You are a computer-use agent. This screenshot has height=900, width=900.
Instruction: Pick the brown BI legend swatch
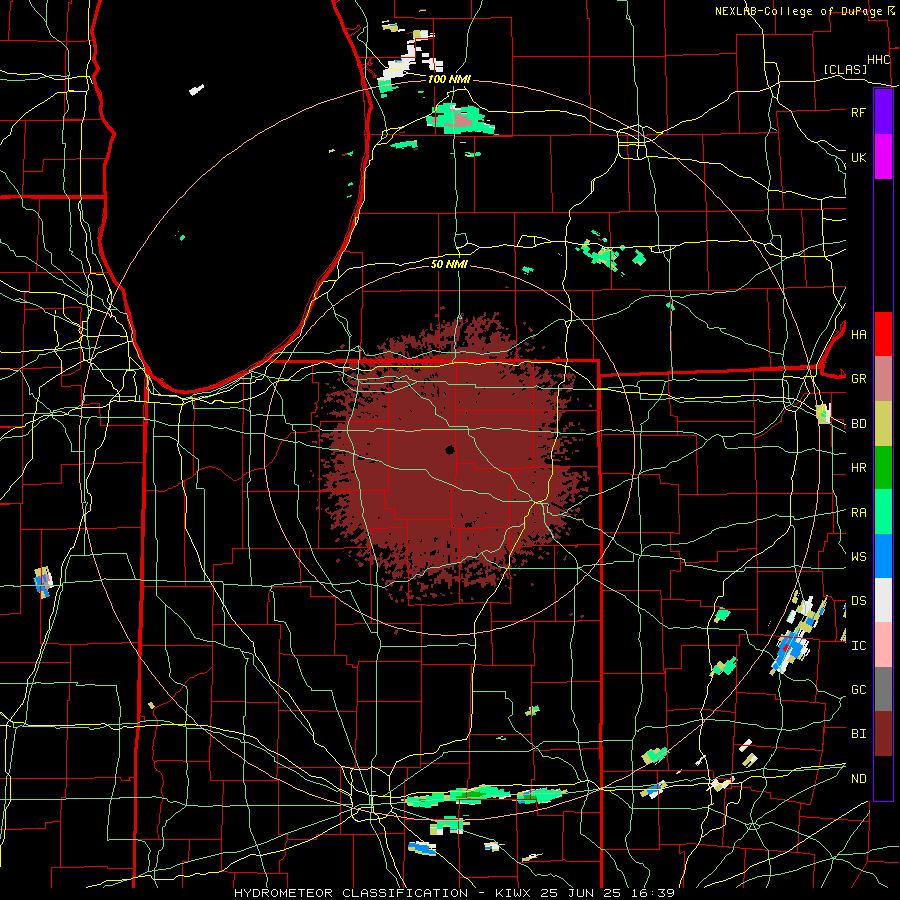tap(883, 734)
